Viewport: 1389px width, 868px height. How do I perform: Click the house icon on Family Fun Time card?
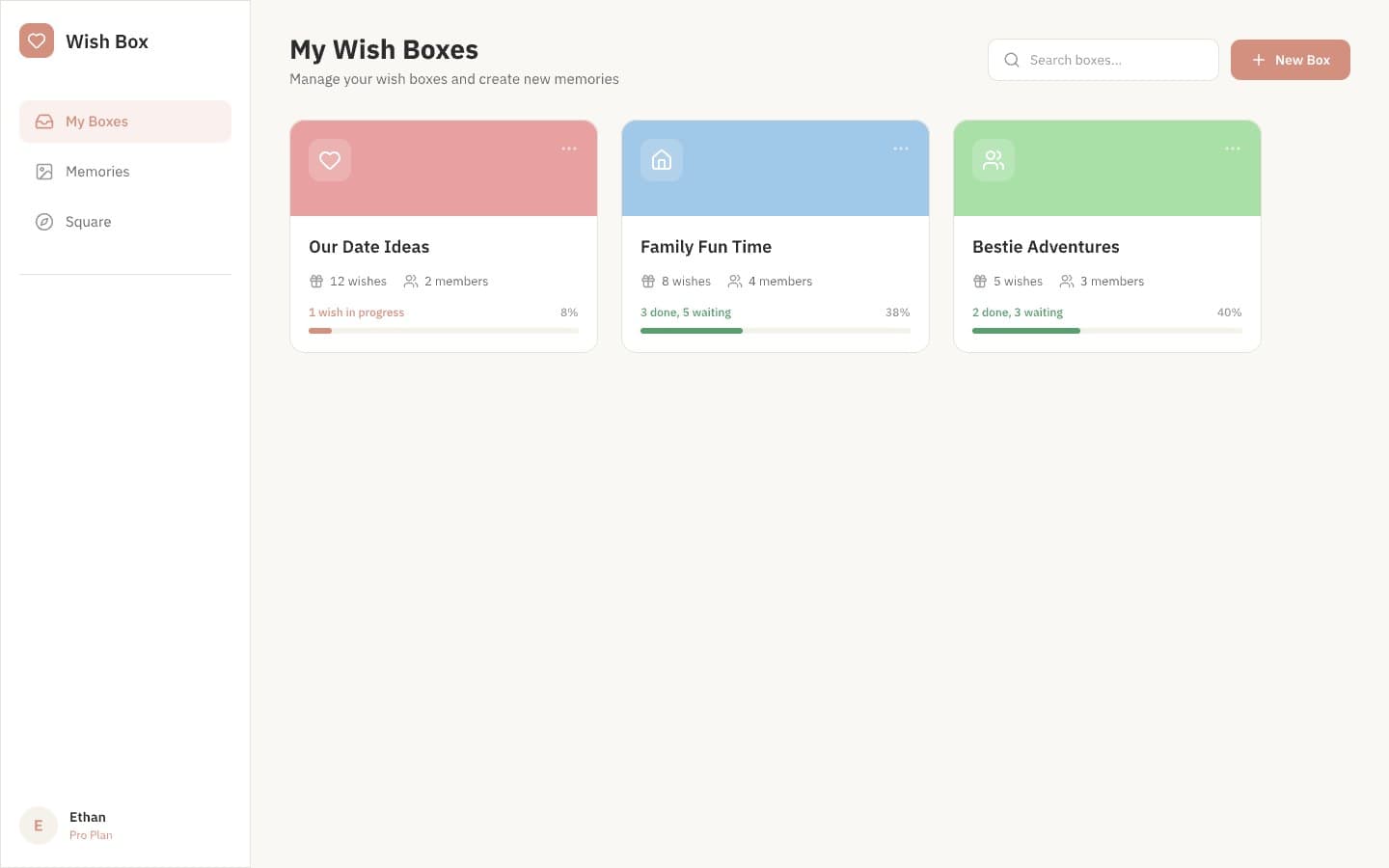(662, 160)
